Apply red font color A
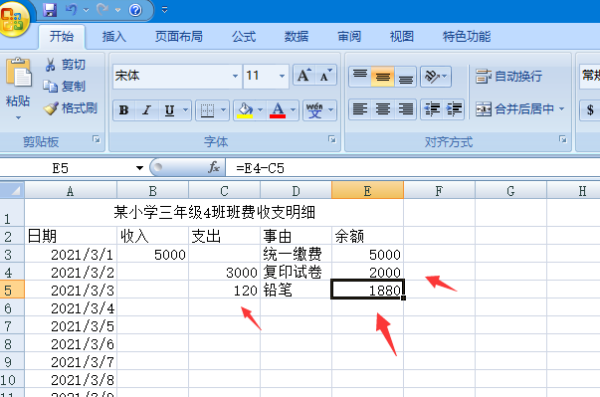 [x=277, y=111]
